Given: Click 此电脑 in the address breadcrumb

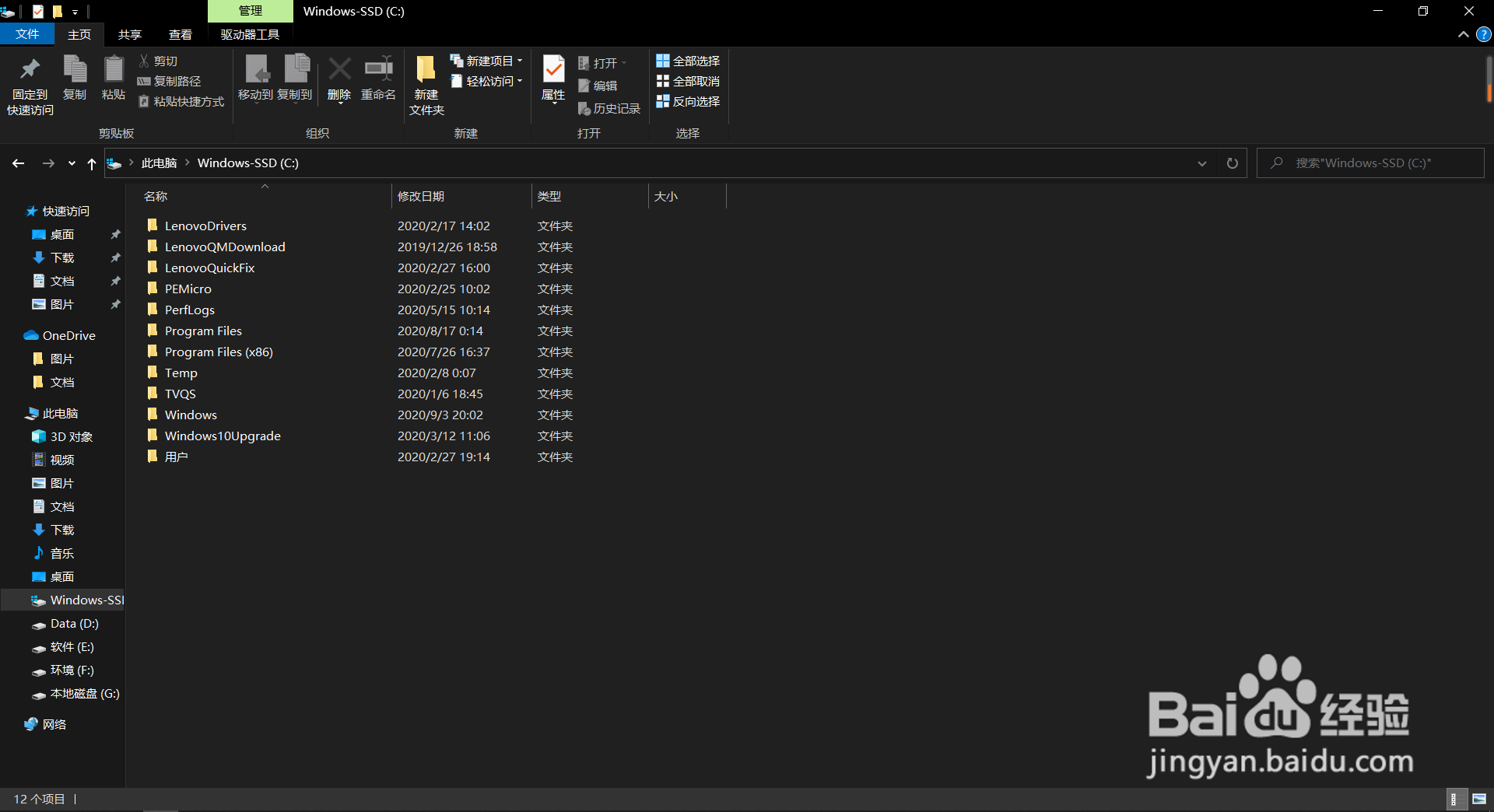Looking at the screenshot, I should [159, 163].
